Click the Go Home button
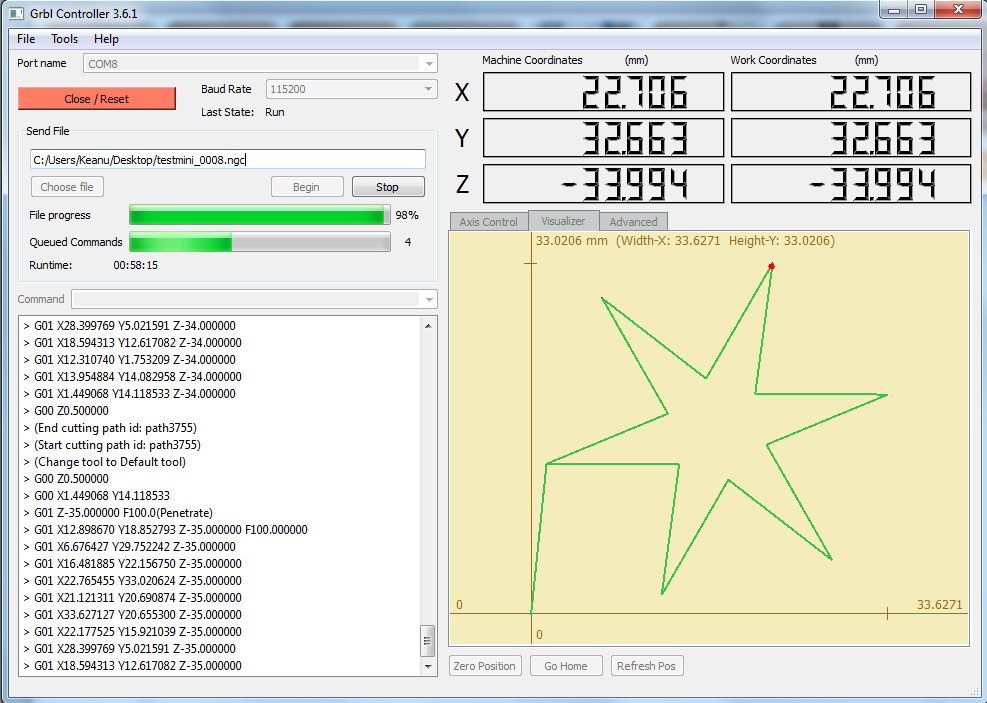The image size is (987, 703). point(566,666)
